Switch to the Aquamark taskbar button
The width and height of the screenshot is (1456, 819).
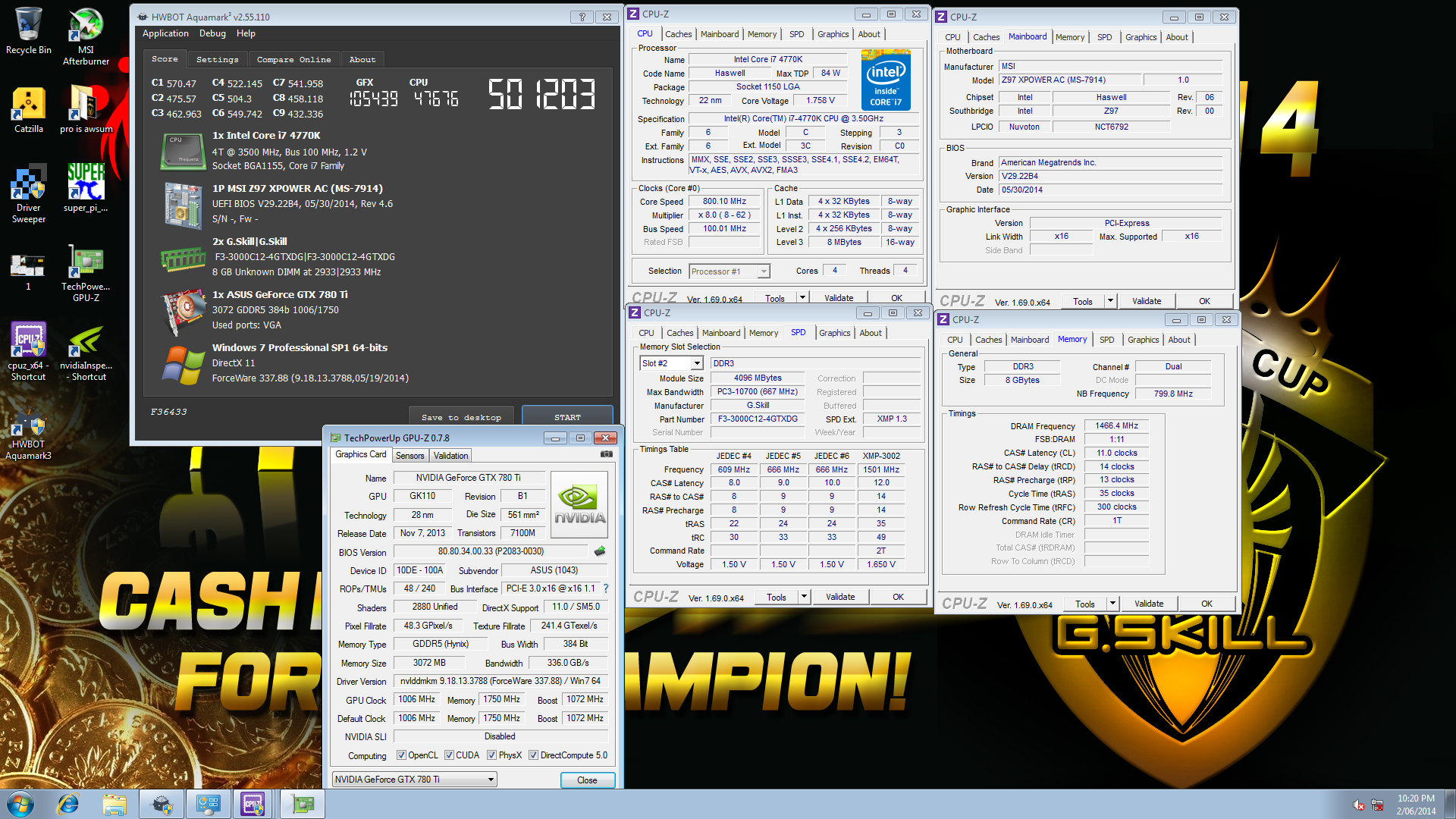(x=162, y=804)
